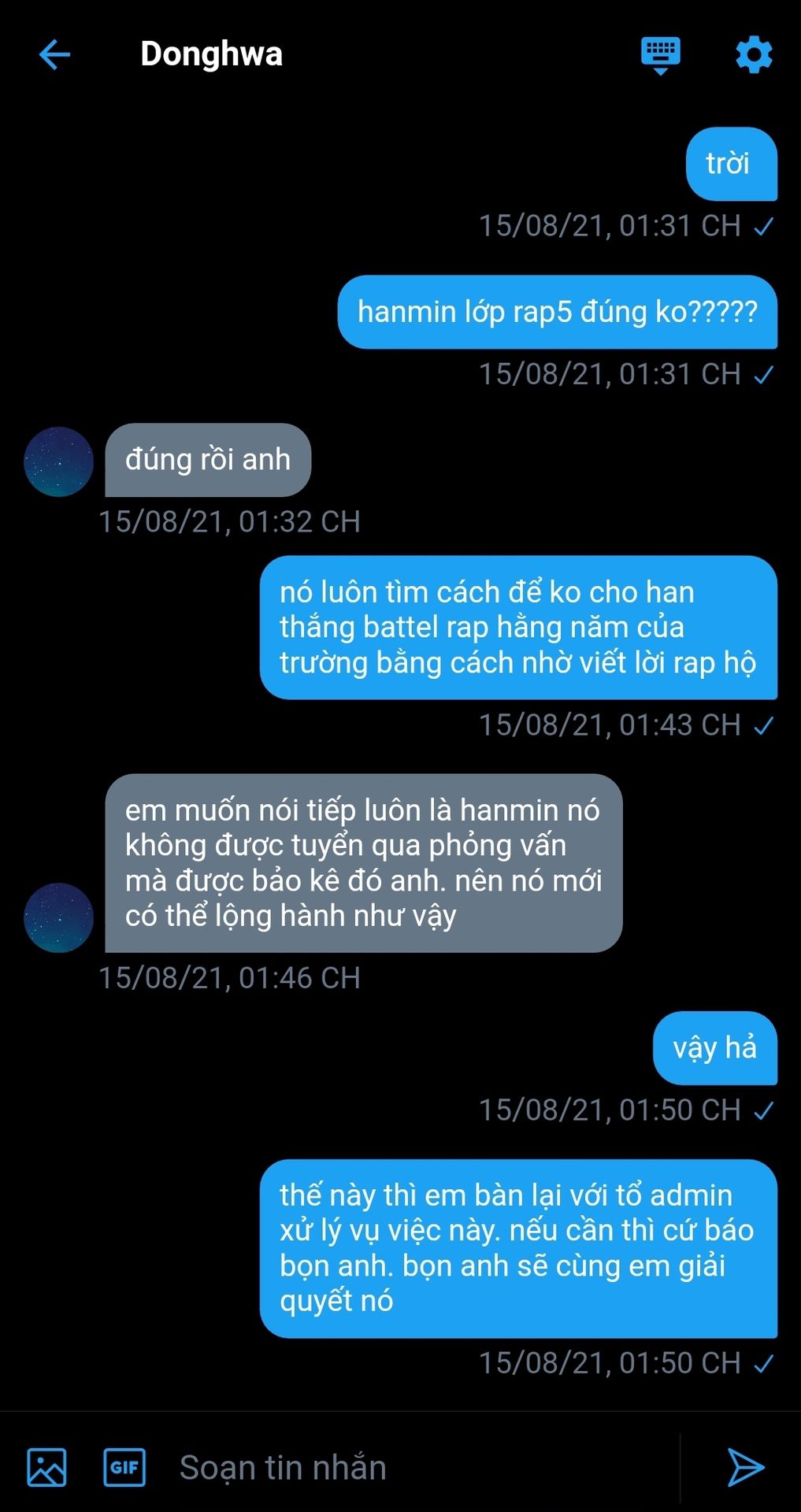The image size is (801, 1512).
Task: Select the 'trời' message bubble
Action: pyautogui.click(x=732, y=164)
